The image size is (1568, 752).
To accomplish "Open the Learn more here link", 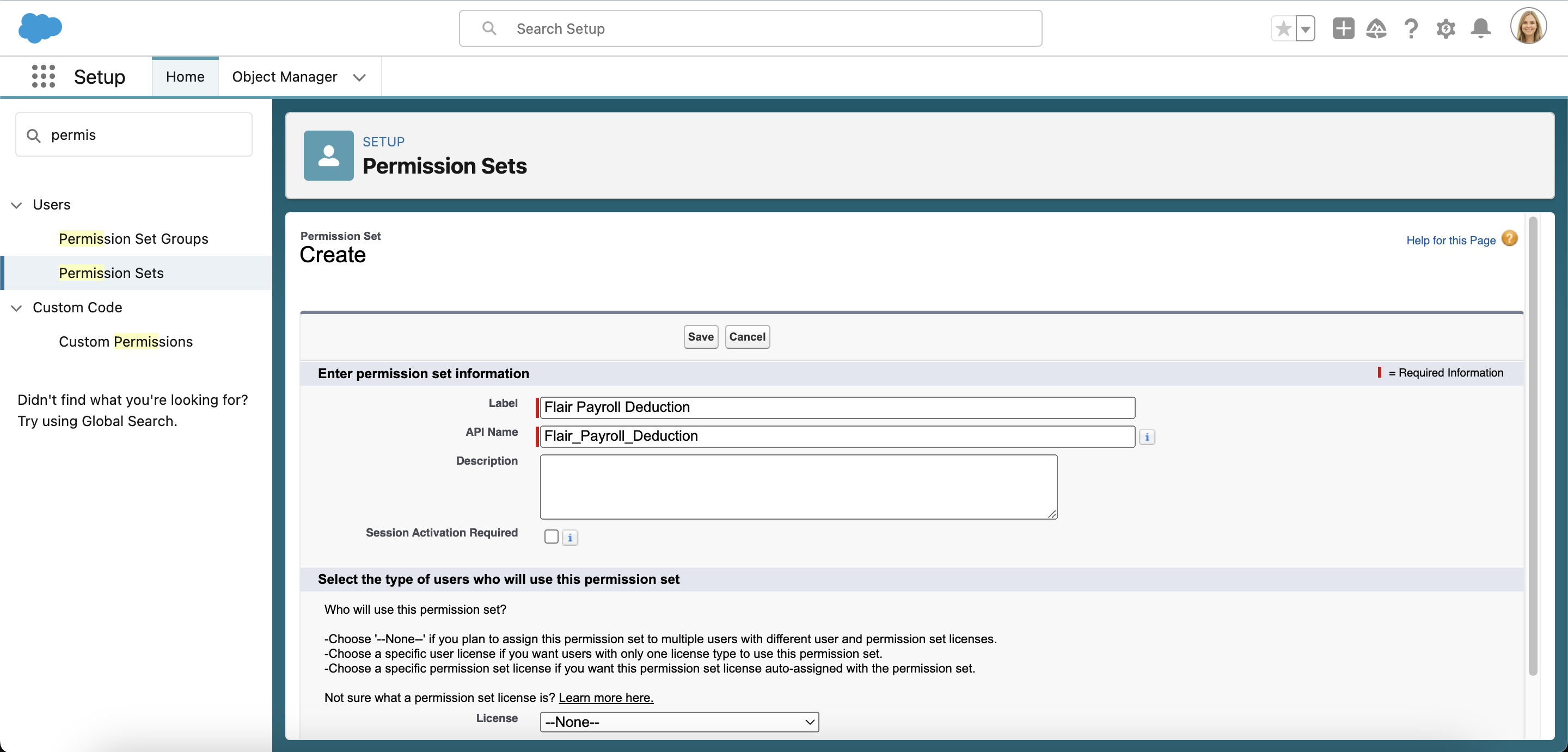I will tap(605, 697).
